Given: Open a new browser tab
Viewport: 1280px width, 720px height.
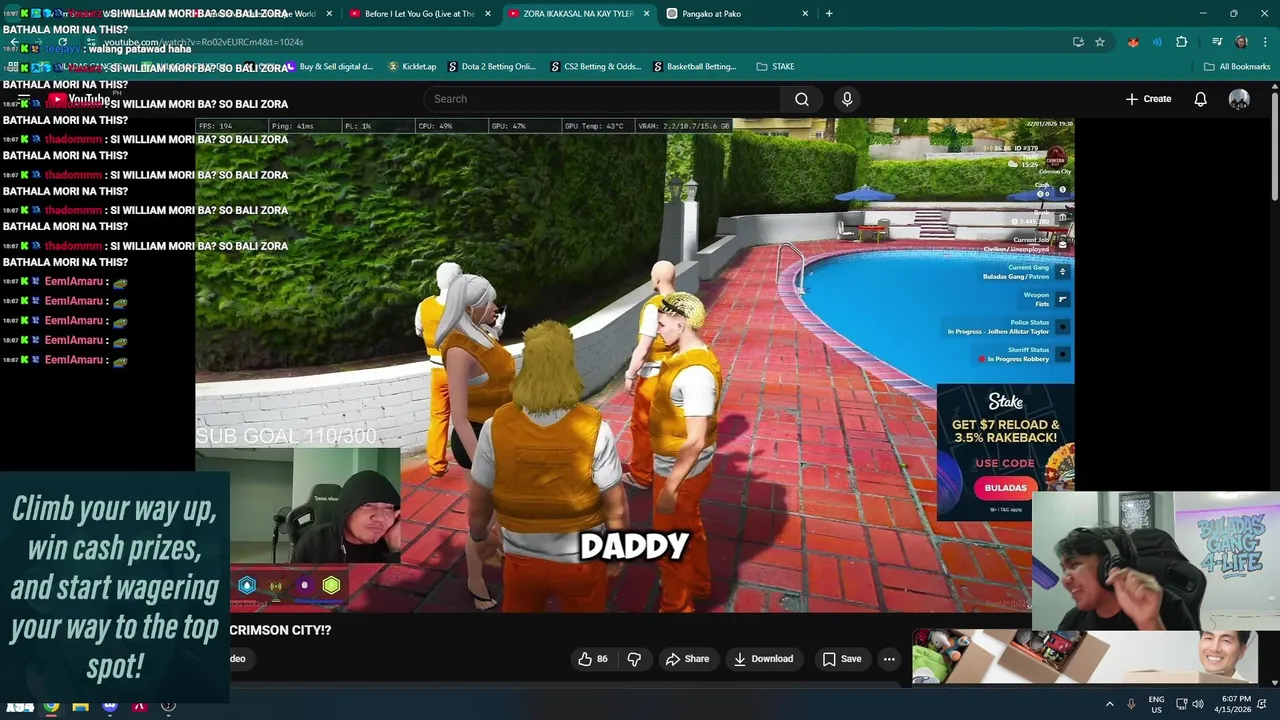Looking at the screenshot, I should [829, 14].
